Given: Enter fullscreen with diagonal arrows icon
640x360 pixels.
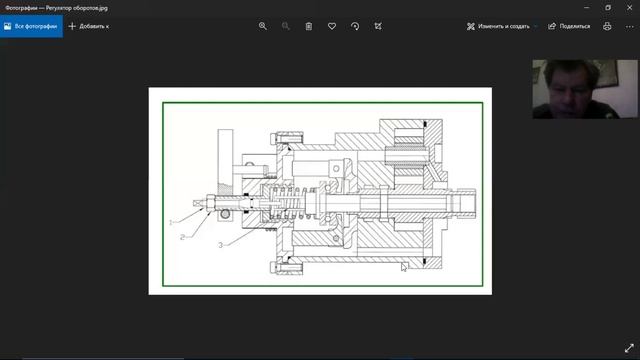Looking at the screenshot, I should (629, 348).
